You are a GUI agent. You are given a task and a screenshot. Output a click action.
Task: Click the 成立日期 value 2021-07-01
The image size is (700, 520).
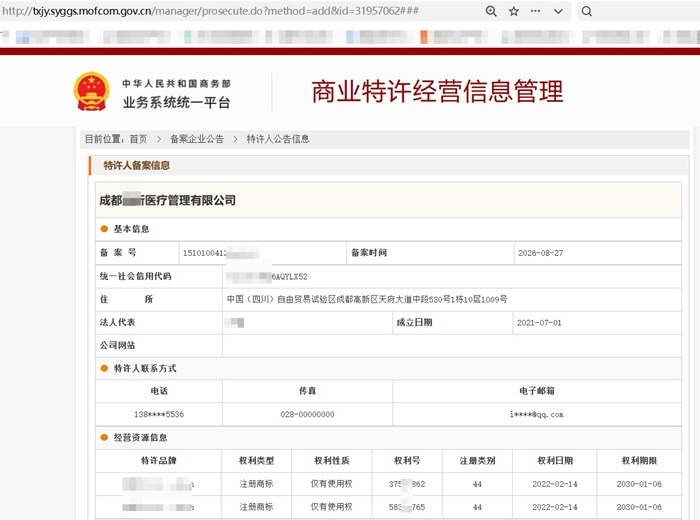point(539,323)
